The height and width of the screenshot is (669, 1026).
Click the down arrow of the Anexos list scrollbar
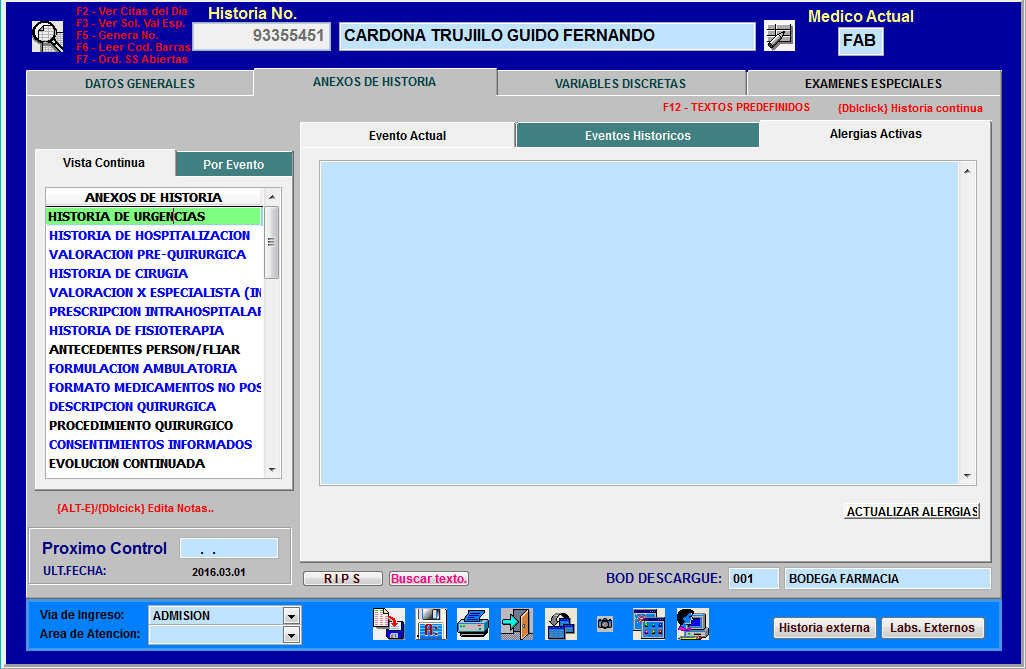coord(272,469)
